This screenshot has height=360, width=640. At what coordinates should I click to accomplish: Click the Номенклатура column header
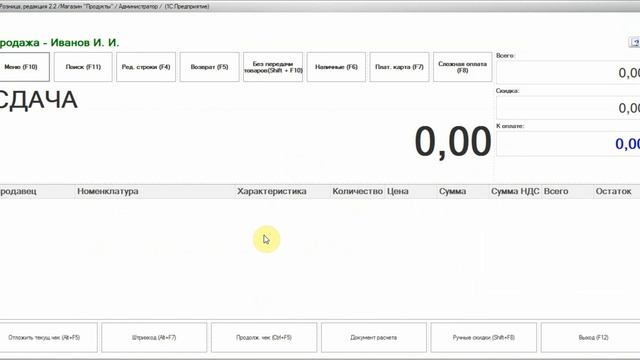click(156, 191)
